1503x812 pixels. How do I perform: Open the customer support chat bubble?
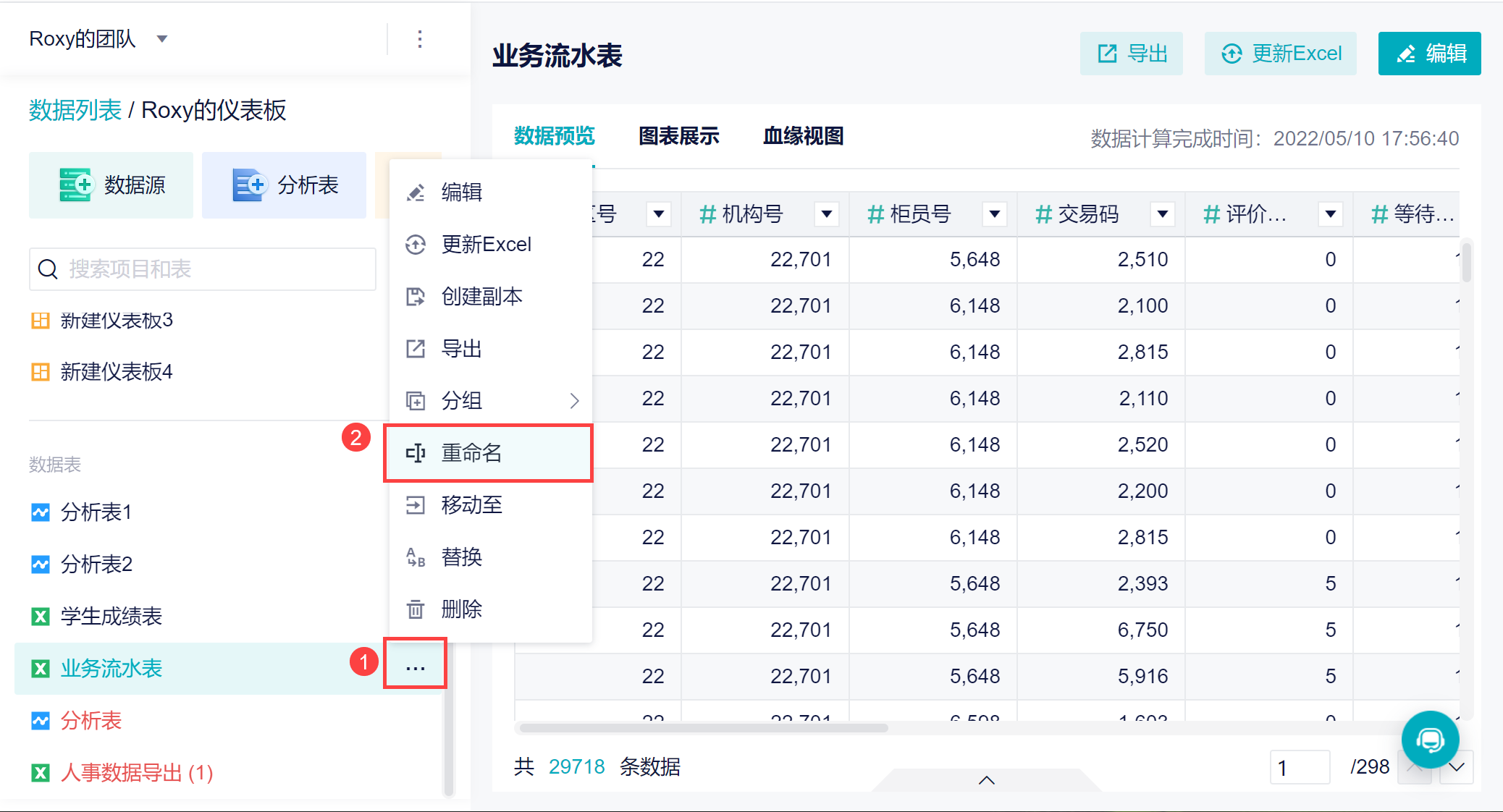pos(1430,740)
